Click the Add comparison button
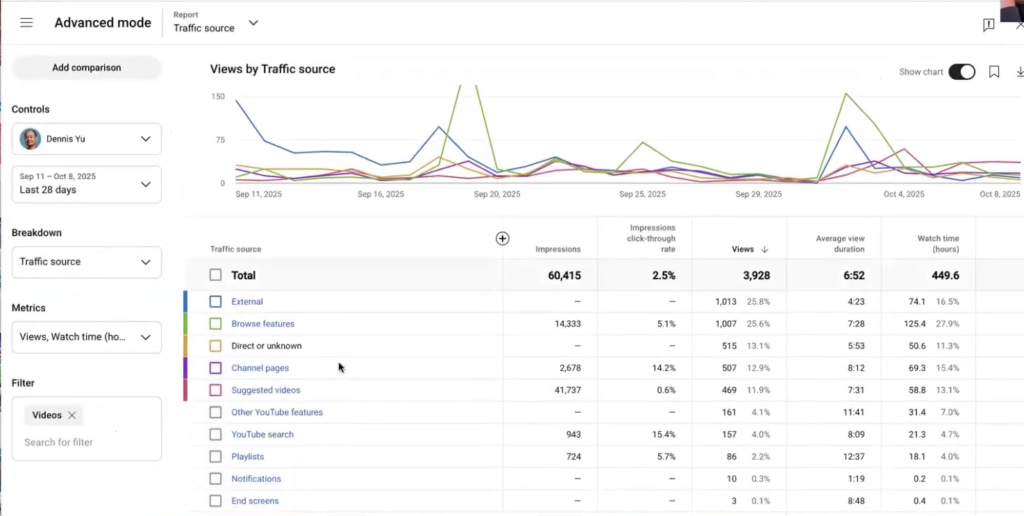The width and height of the screenshot is (1024, 516). pyautogui.click(x=86, y=68)
